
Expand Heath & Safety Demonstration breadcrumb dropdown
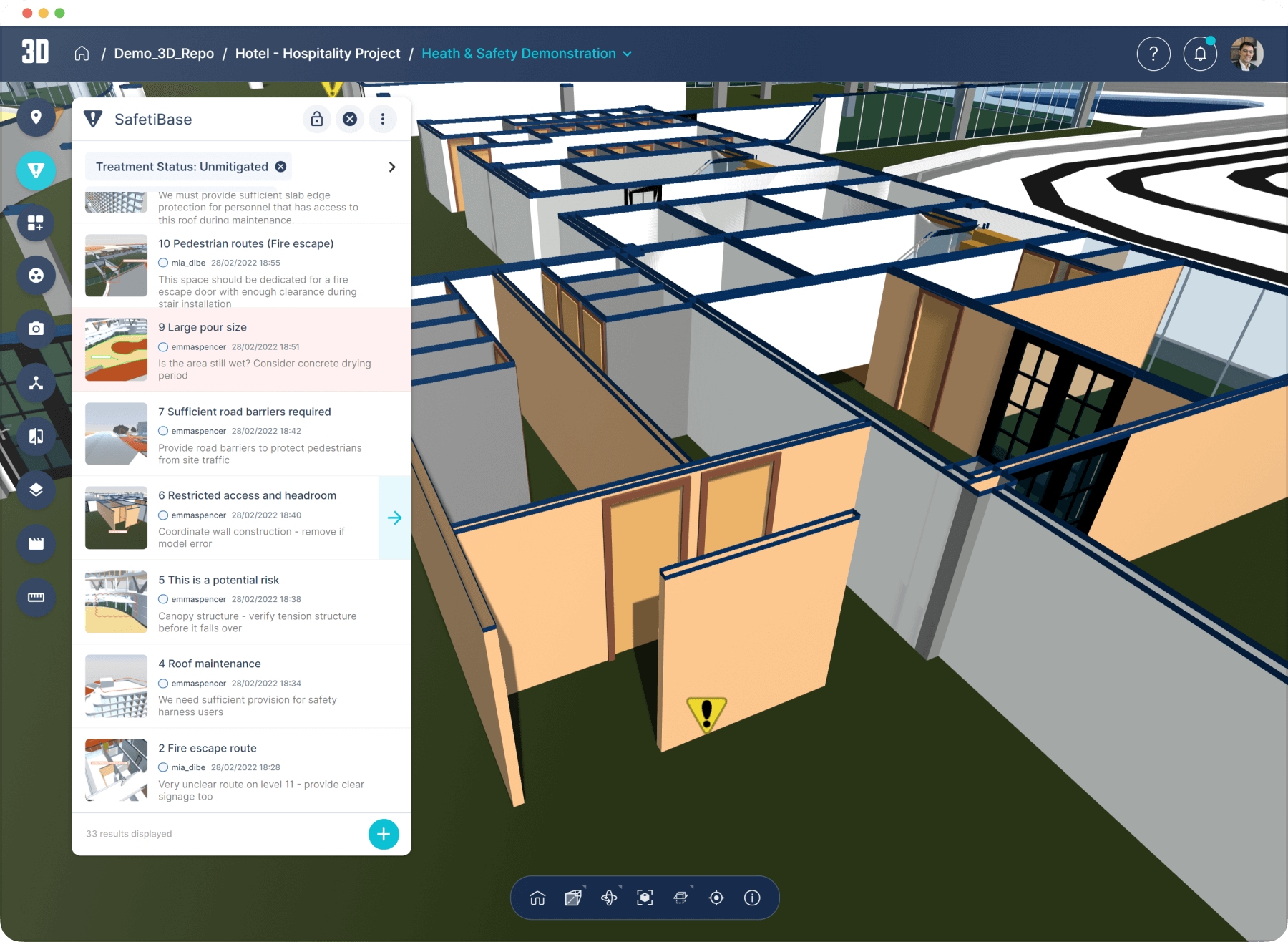coord(628,54)
